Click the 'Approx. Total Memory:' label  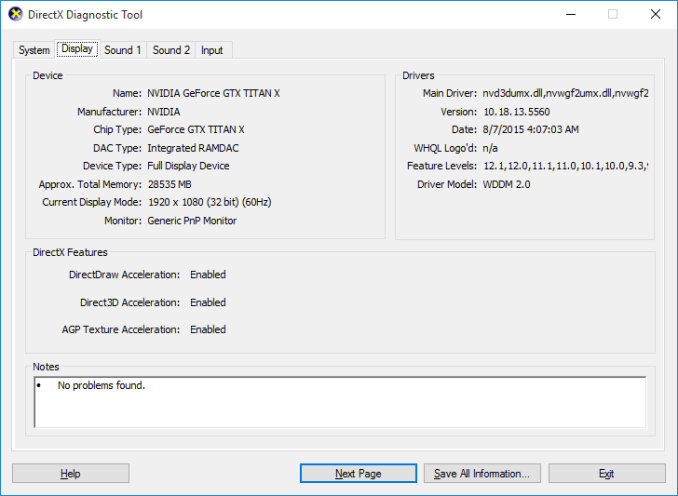90,185
